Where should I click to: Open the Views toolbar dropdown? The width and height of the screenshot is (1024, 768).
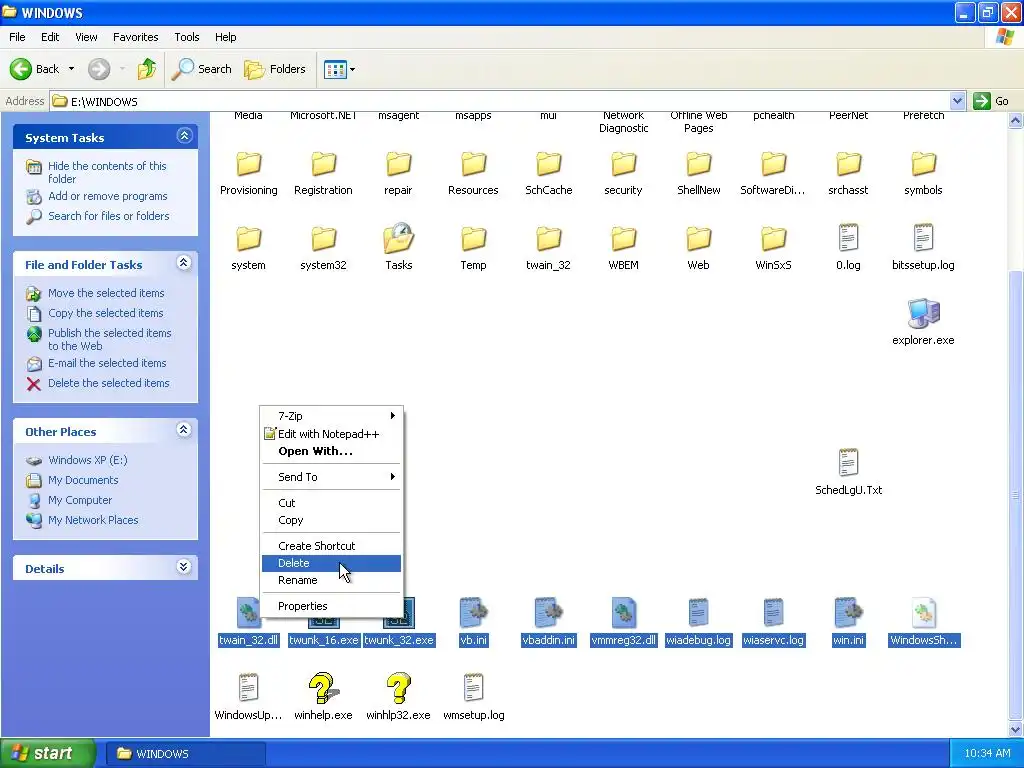tap(340, 69)
